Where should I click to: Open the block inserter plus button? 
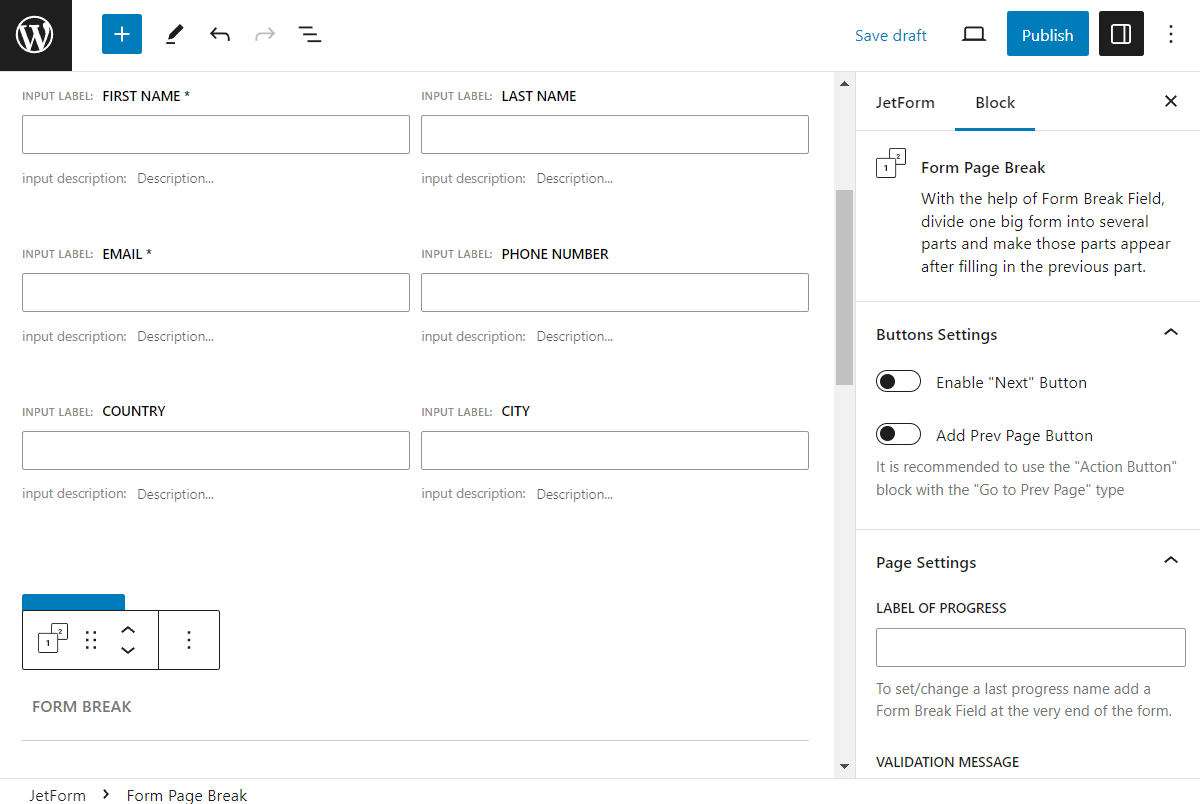pos(122,35)
